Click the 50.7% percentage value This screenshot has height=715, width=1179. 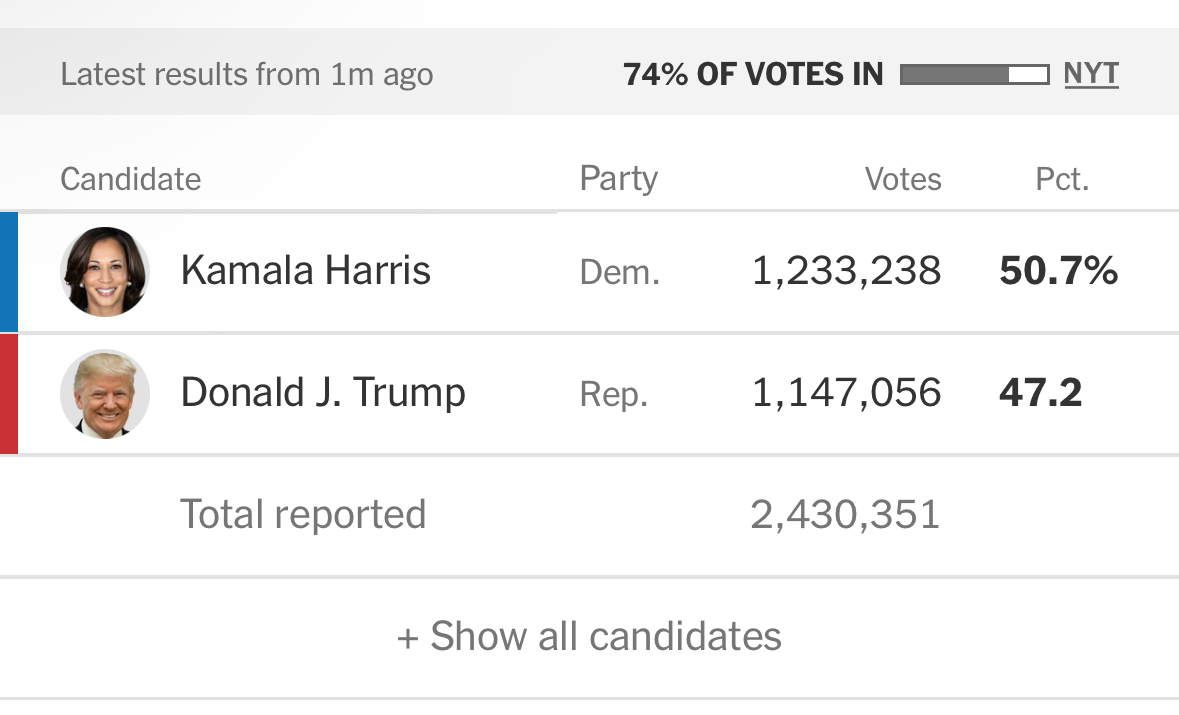pos(1058,271)
